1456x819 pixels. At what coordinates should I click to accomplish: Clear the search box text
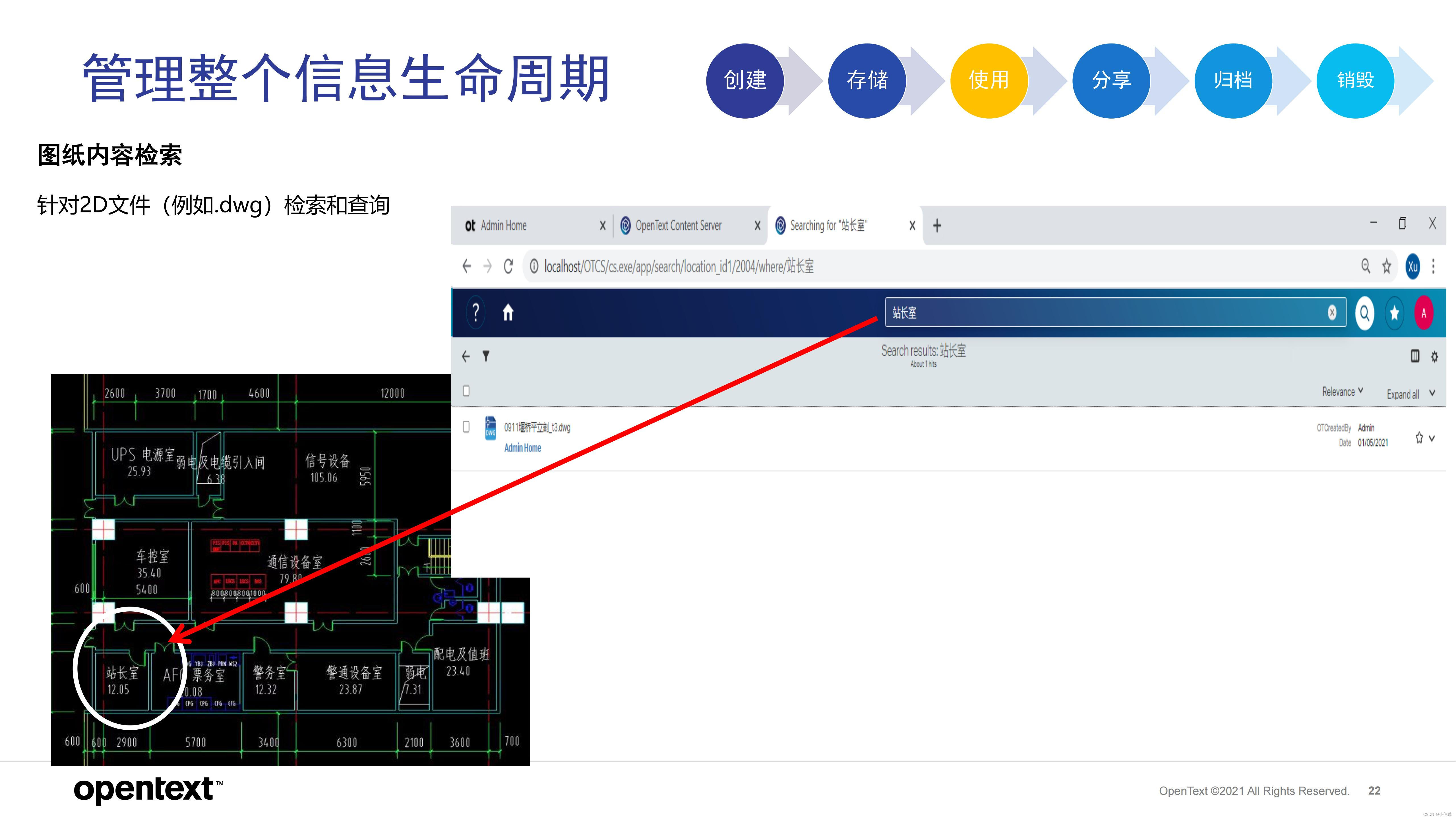click(1332, 313)
